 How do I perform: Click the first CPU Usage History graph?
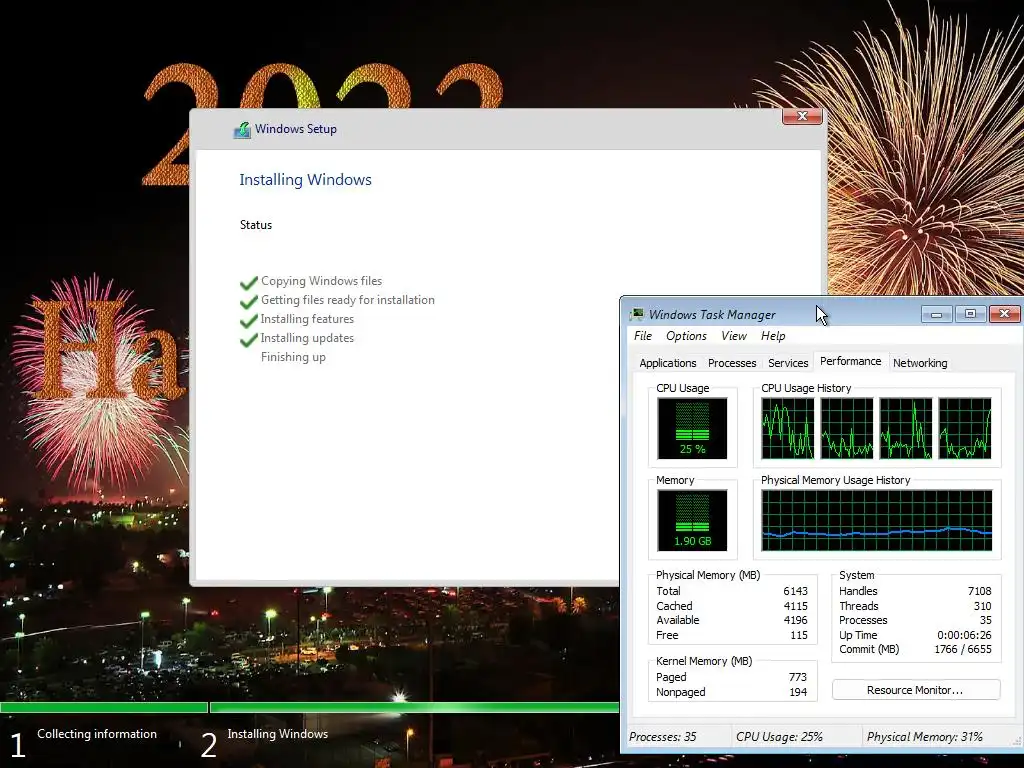[x=788, y=428]
